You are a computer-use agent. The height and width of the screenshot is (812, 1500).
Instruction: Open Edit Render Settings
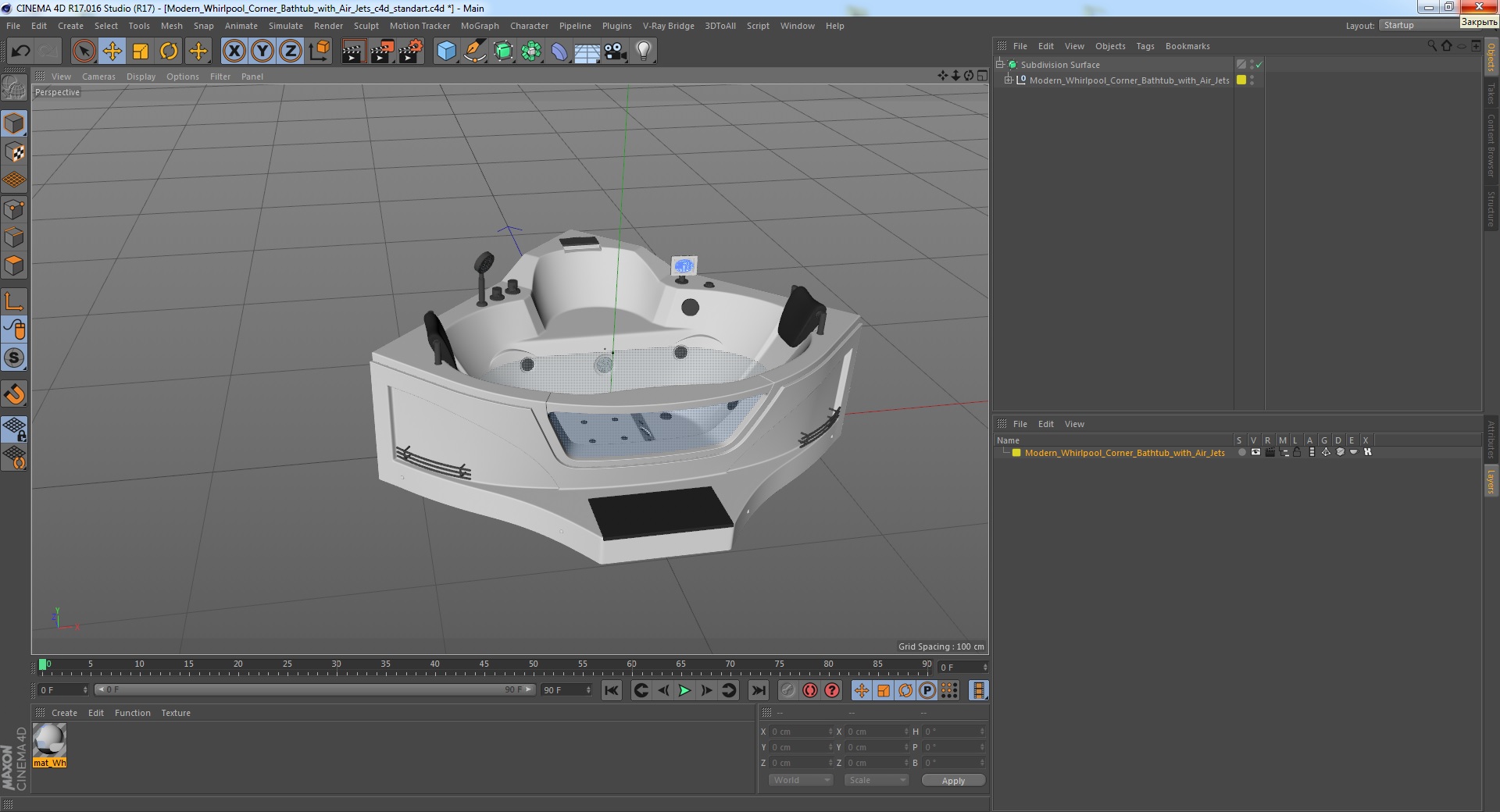411,52
